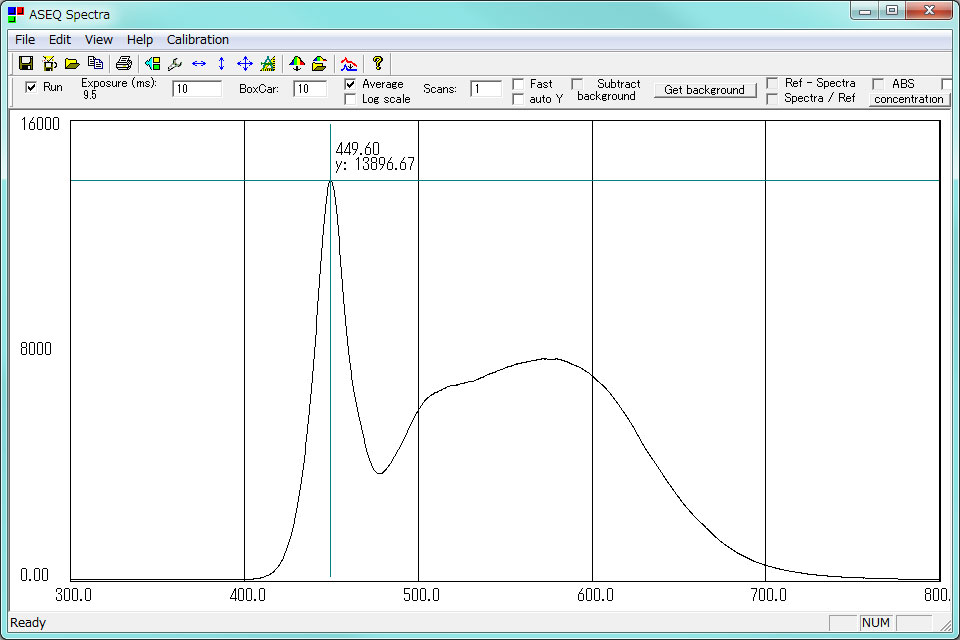The width and height of the screenshot is (960, 640).
Task: Click the green-yellow blocks device icon
Action: (152, 63)
